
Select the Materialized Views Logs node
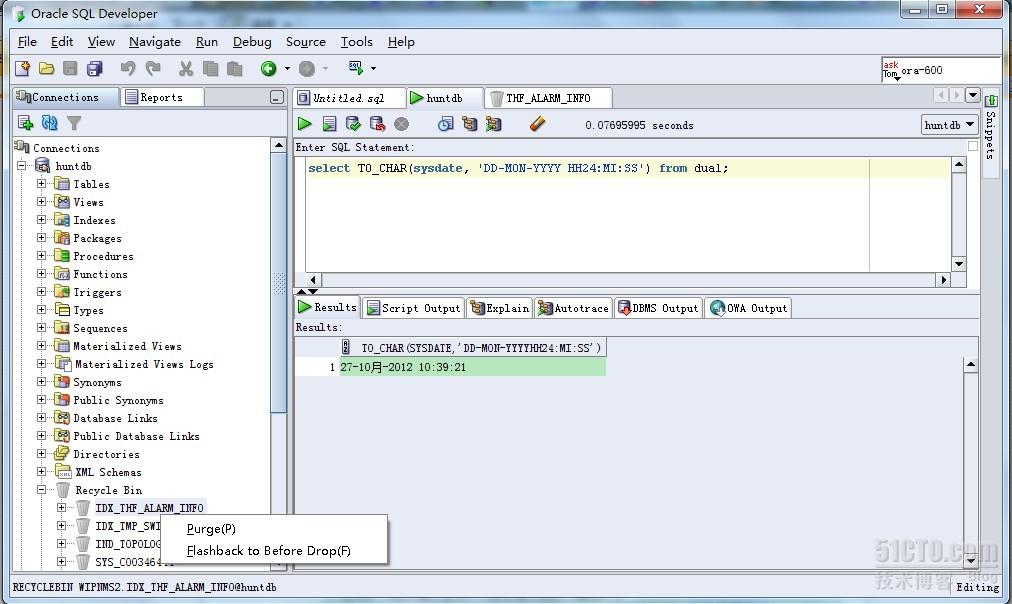pos(143,364)
